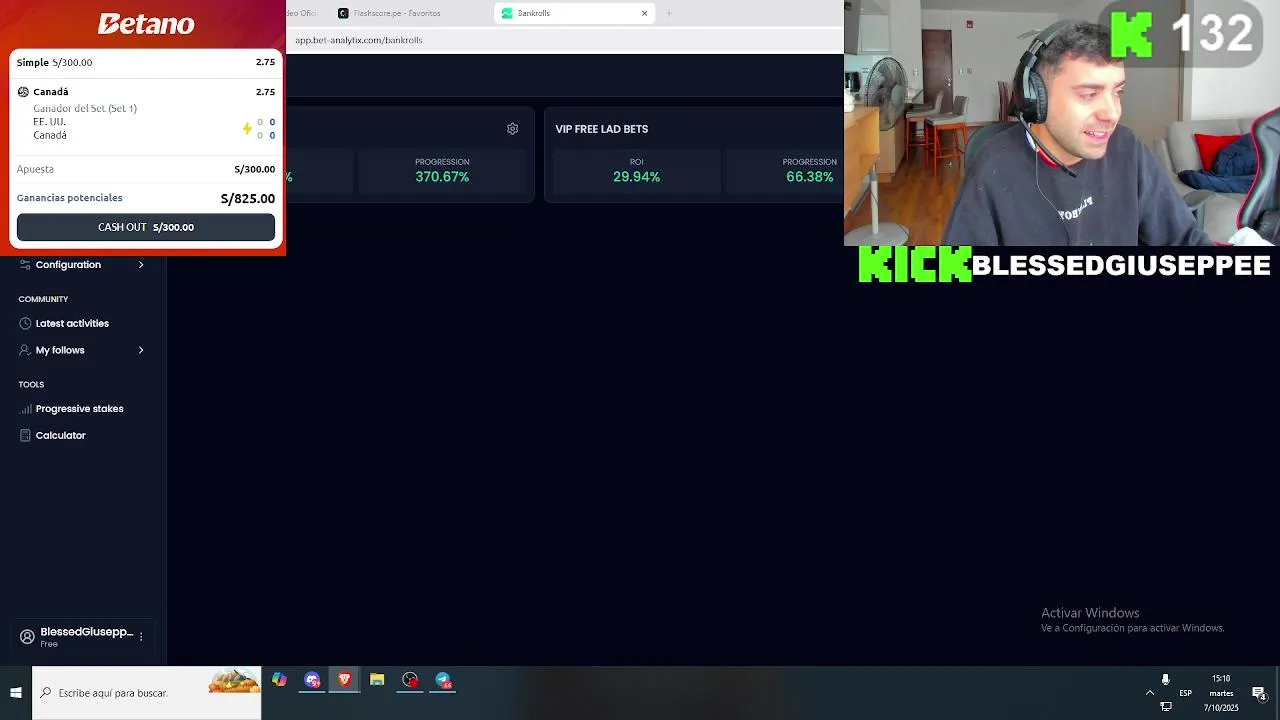Open the Discord taskbar icon
Image resolution: width=1280 pixels, height=720 pixels.
[312, 680]
